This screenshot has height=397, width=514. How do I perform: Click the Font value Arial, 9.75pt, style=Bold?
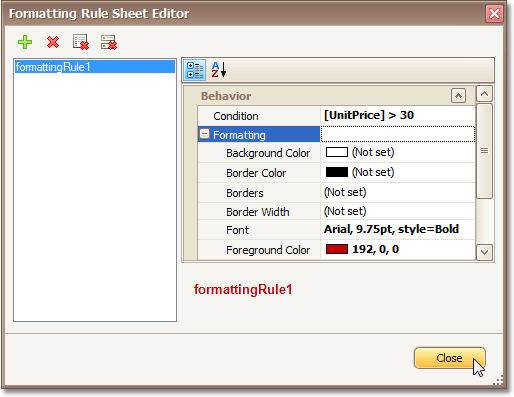391,229
